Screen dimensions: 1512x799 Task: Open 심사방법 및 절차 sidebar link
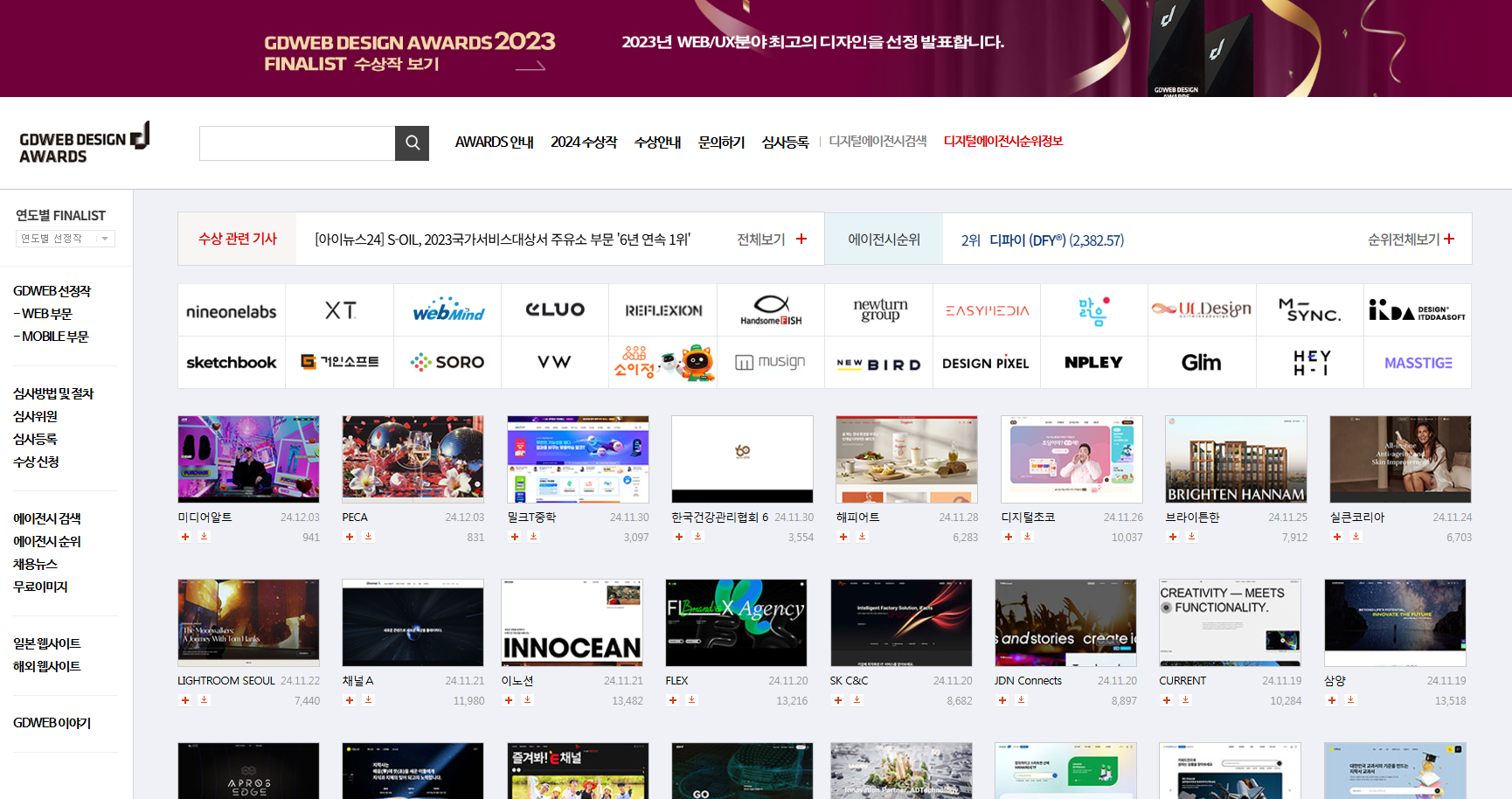point(53,394)
